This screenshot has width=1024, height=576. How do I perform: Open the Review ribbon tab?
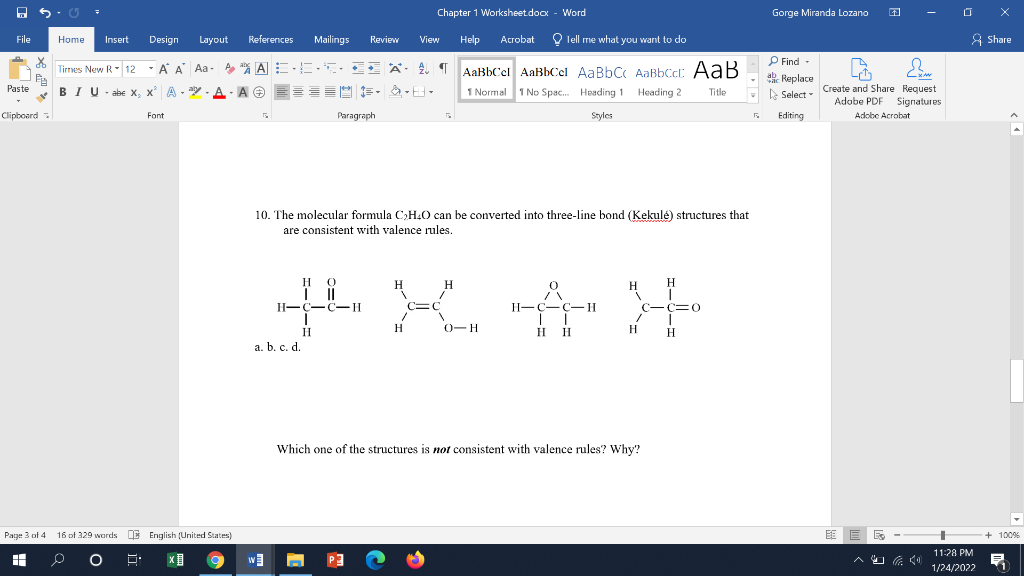tap(384, 39)
